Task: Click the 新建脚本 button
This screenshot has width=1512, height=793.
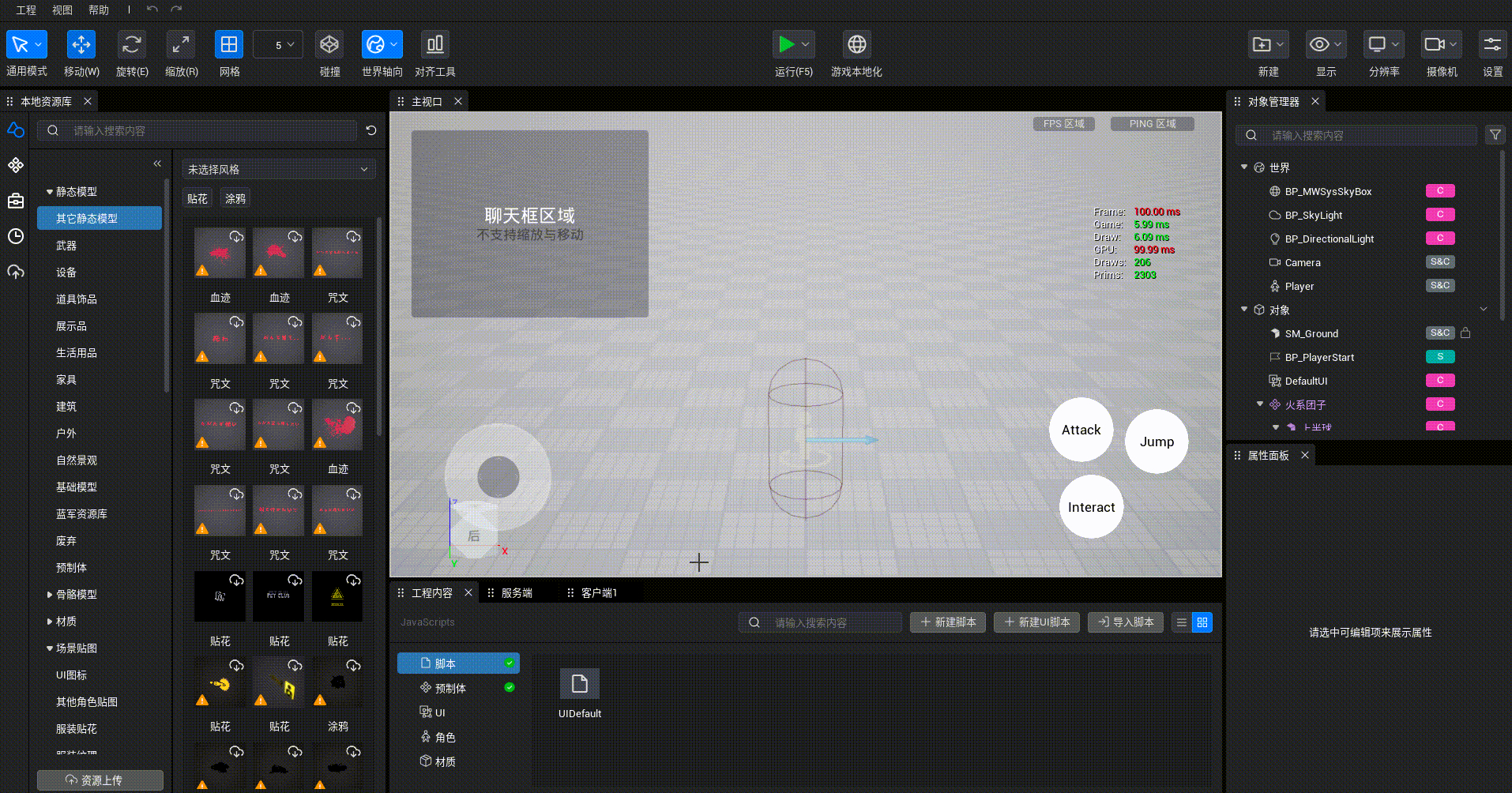Action: (x=948, y=622)
